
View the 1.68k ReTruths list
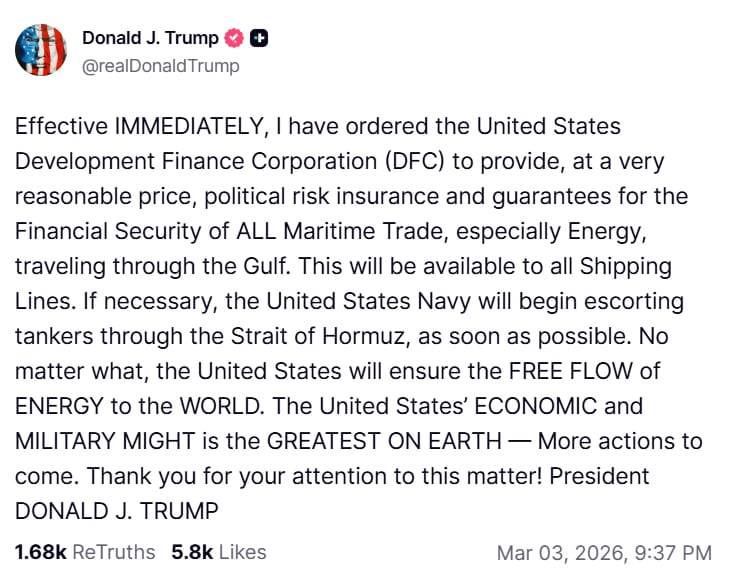click(85, 552)
